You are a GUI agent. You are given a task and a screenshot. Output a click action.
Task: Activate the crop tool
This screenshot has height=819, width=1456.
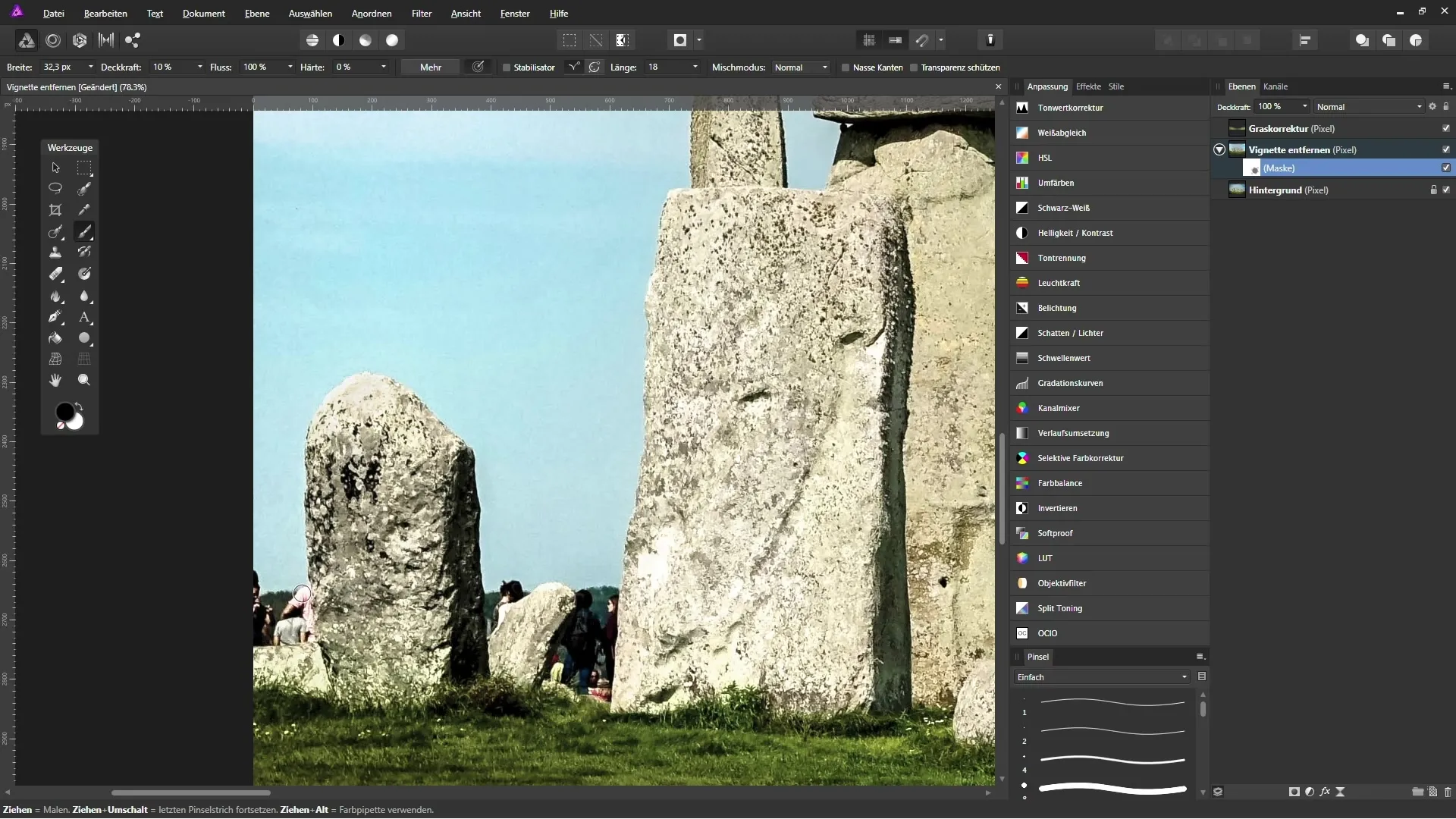(x=55, y=210)
